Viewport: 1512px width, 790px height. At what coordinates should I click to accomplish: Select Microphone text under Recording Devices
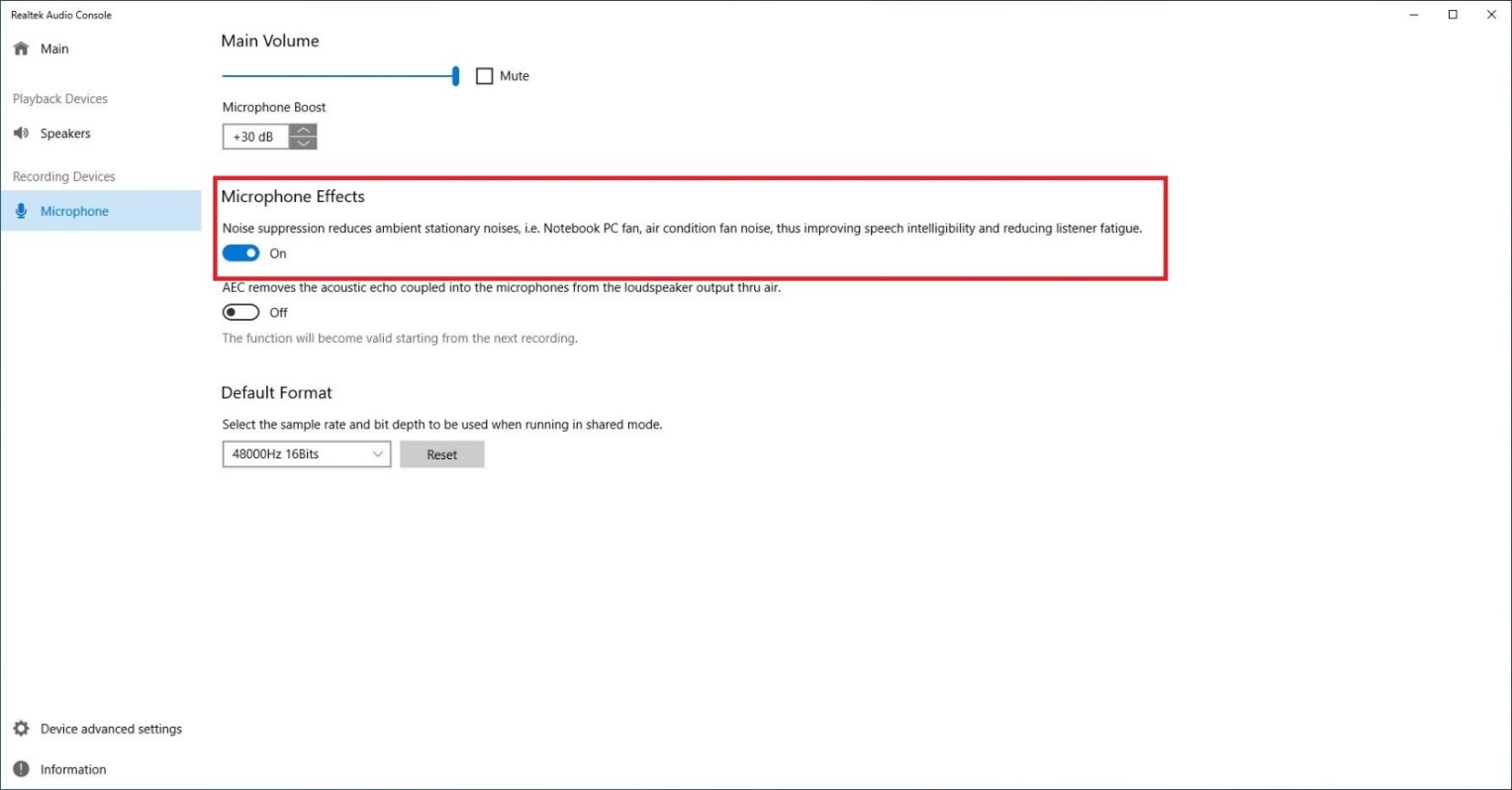(x=74, y=211)
